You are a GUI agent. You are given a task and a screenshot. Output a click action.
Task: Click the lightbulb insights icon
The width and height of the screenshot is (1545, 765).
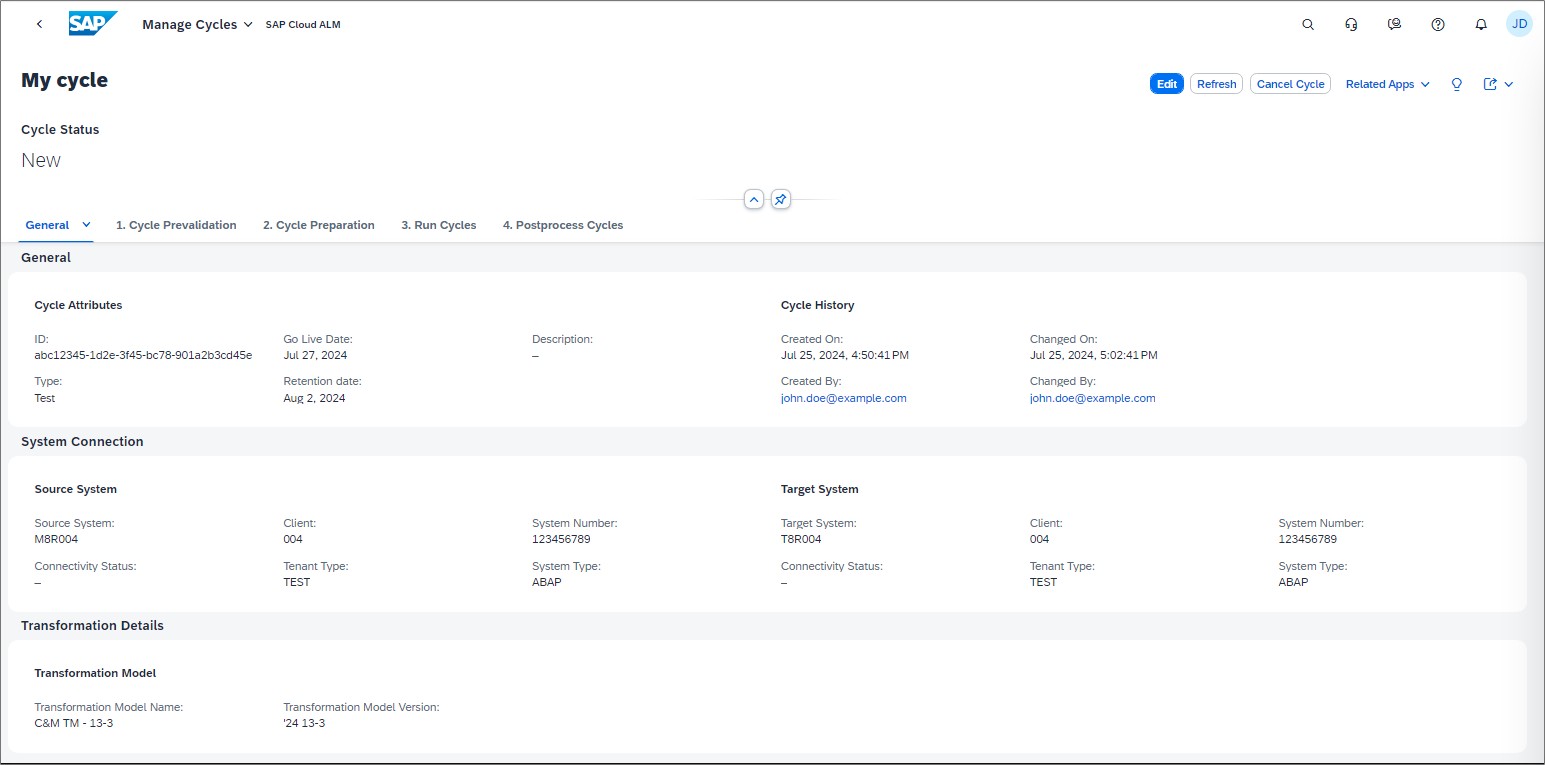(x=1456, y=84)
